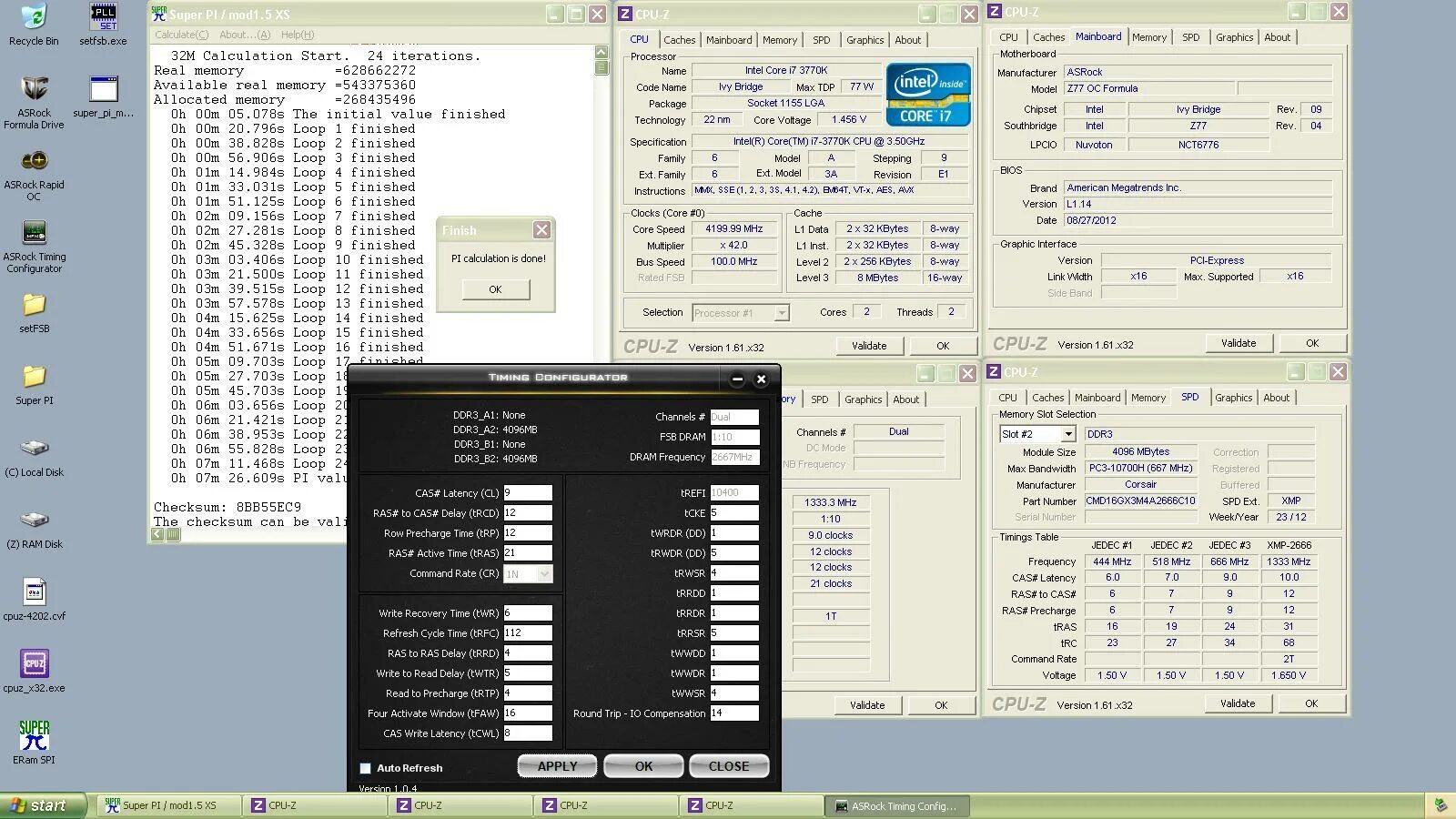Select the cpuz-4202.cvf file icon
The image size is (1456, 819).
tap(34, 591)
